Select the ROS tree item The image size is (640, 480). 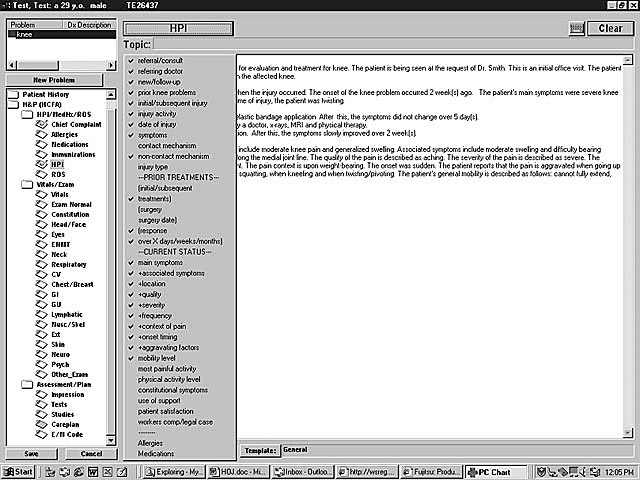click(58, 174)
